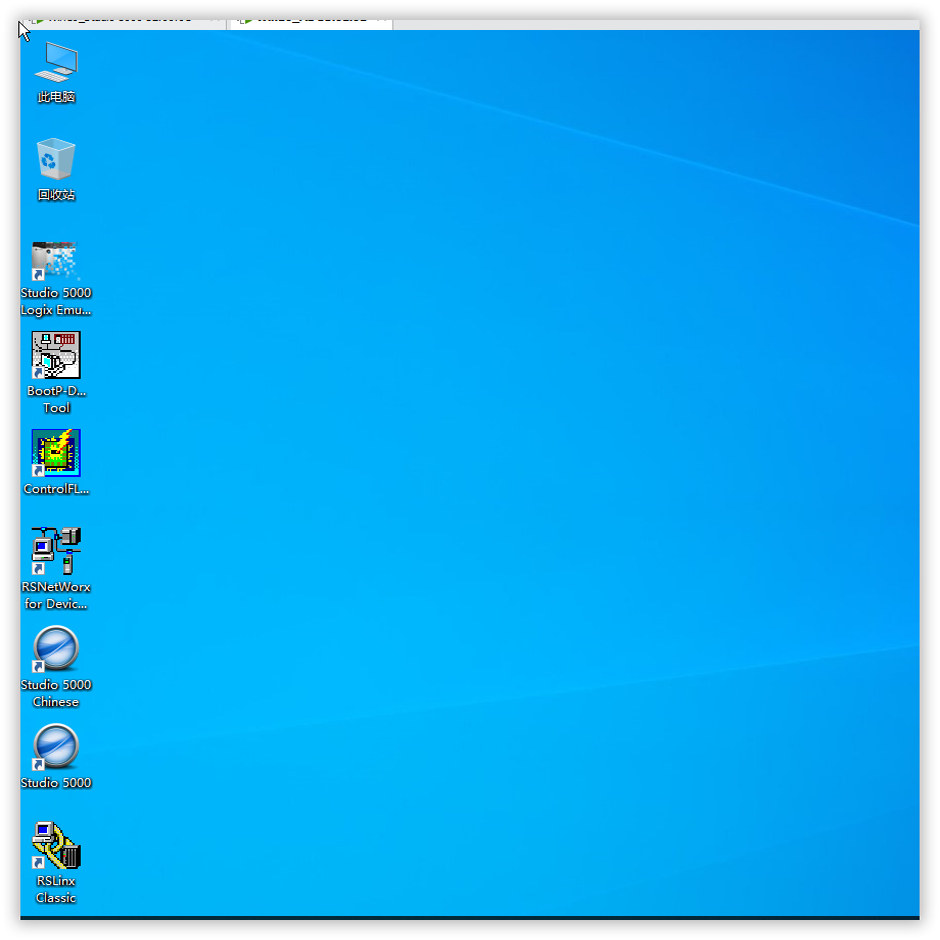940x940 pixels.
Task: Click the "RSLinx Classic" label text
Action: pos(56,889)
